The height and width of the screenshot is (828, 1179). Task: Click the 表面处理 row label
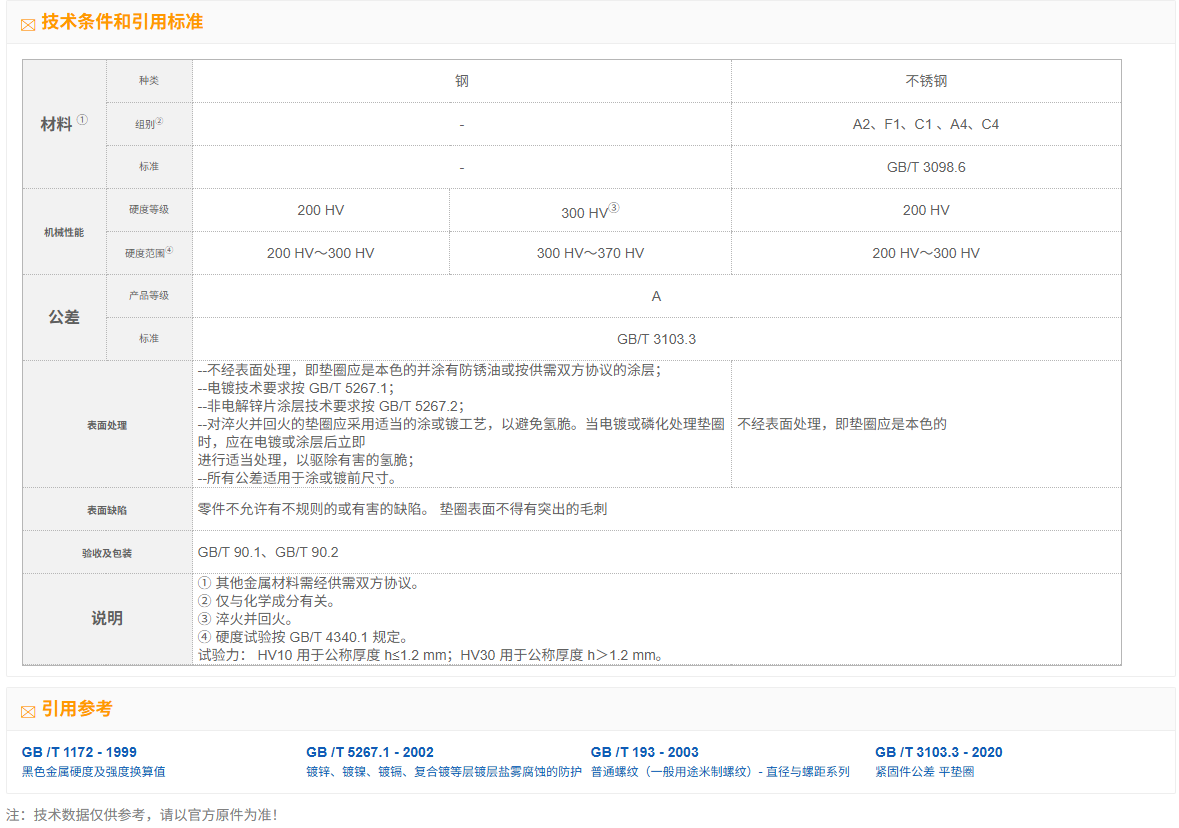[107, 425]
